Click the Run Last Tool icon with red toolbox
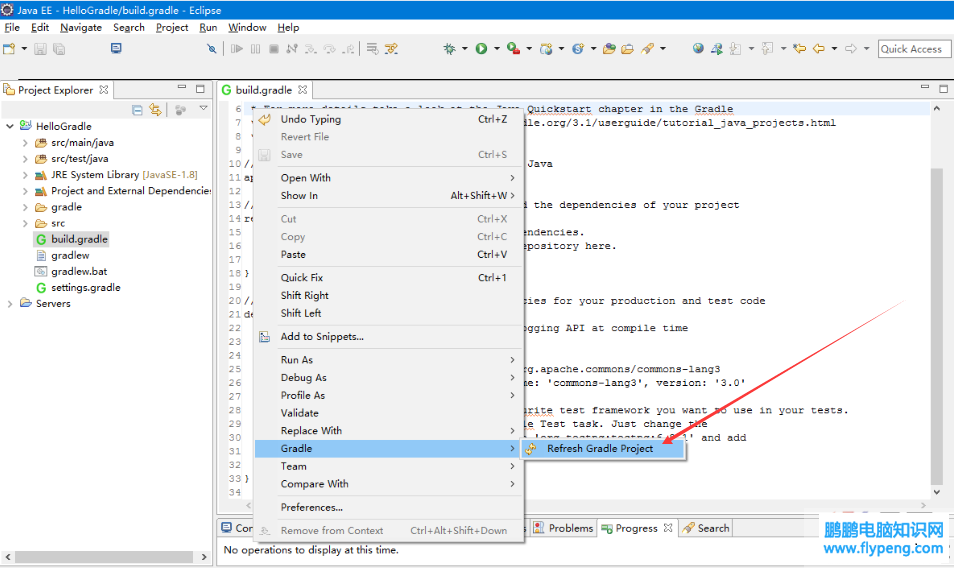Viewport: 954px width, 568px height. point(514,49)
